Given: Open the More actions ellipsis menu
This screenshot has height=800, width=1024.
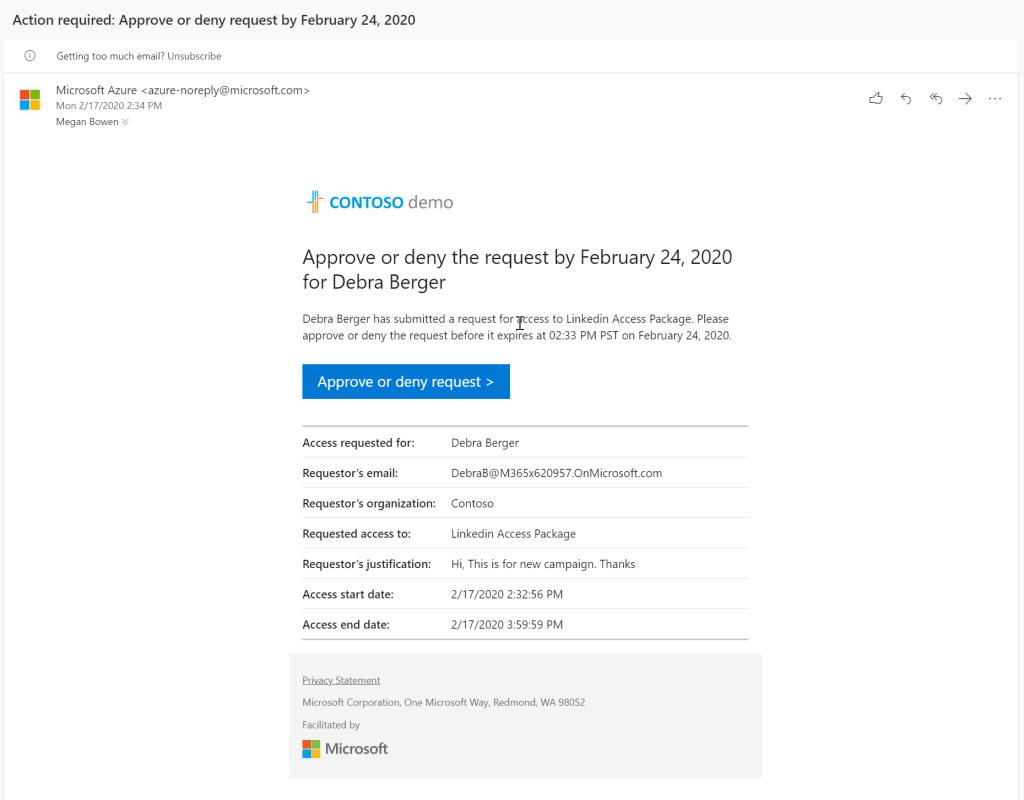Looking at the screenshot, I should tap(995, 98).
